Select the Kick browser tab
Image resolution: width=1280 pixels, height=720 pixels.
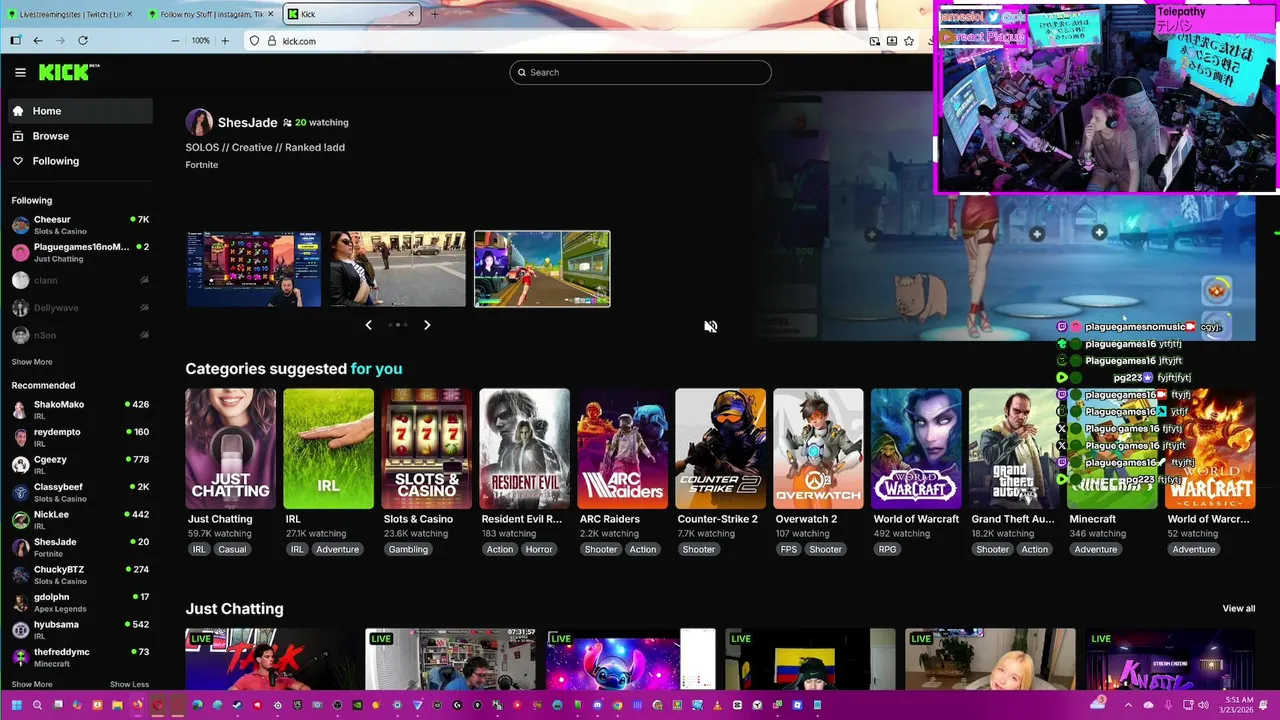(x=351, y=14)
